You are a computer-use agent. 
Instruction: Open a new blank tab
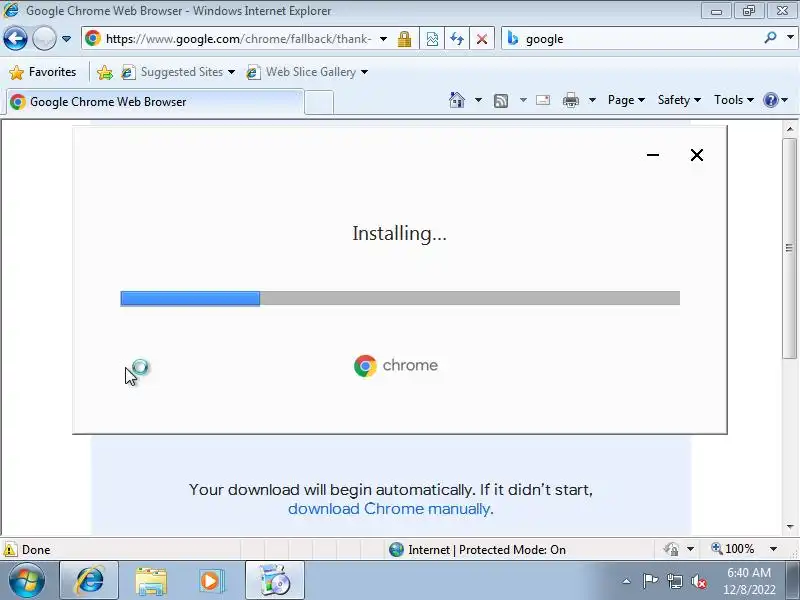point(319,103)
